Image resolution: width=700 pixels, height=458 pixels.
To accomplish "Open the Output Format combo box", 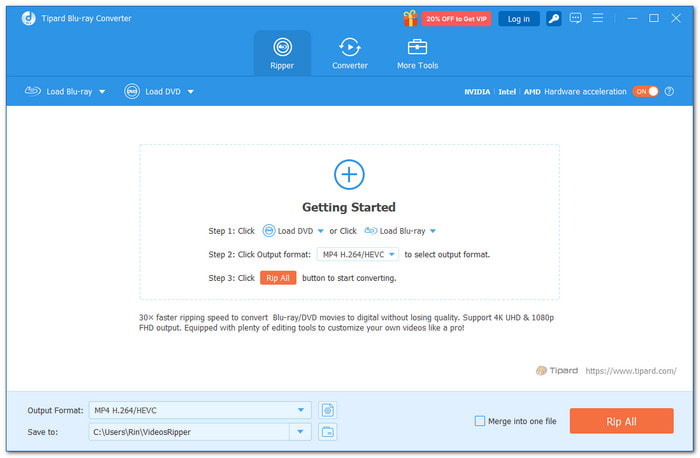I will pos(200,410).
